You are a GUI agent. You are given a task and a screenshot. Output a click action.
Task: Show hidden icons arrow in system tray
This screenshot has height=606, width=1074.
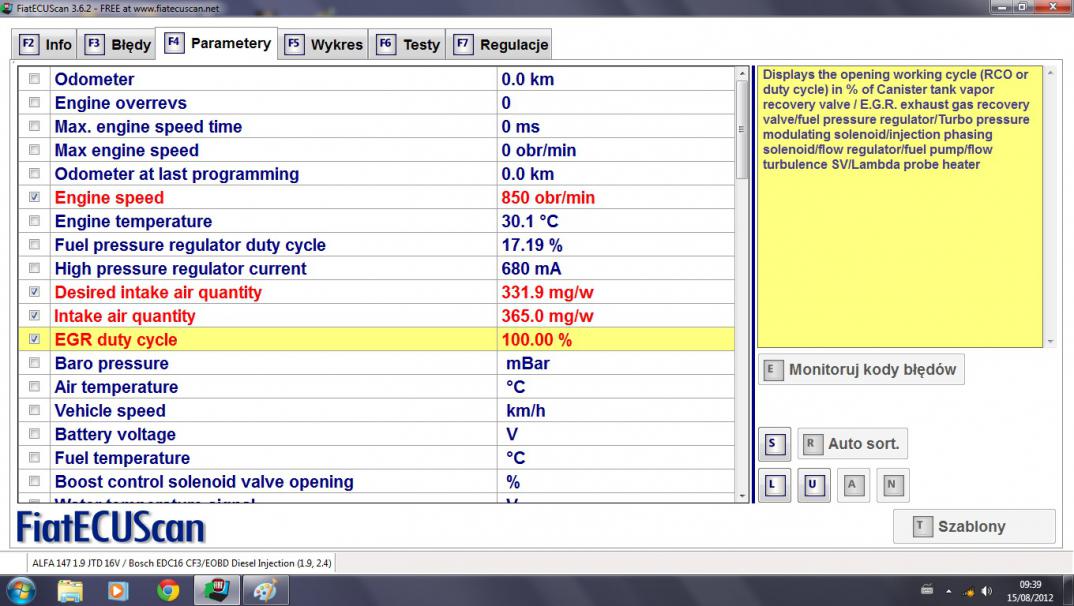948,591
